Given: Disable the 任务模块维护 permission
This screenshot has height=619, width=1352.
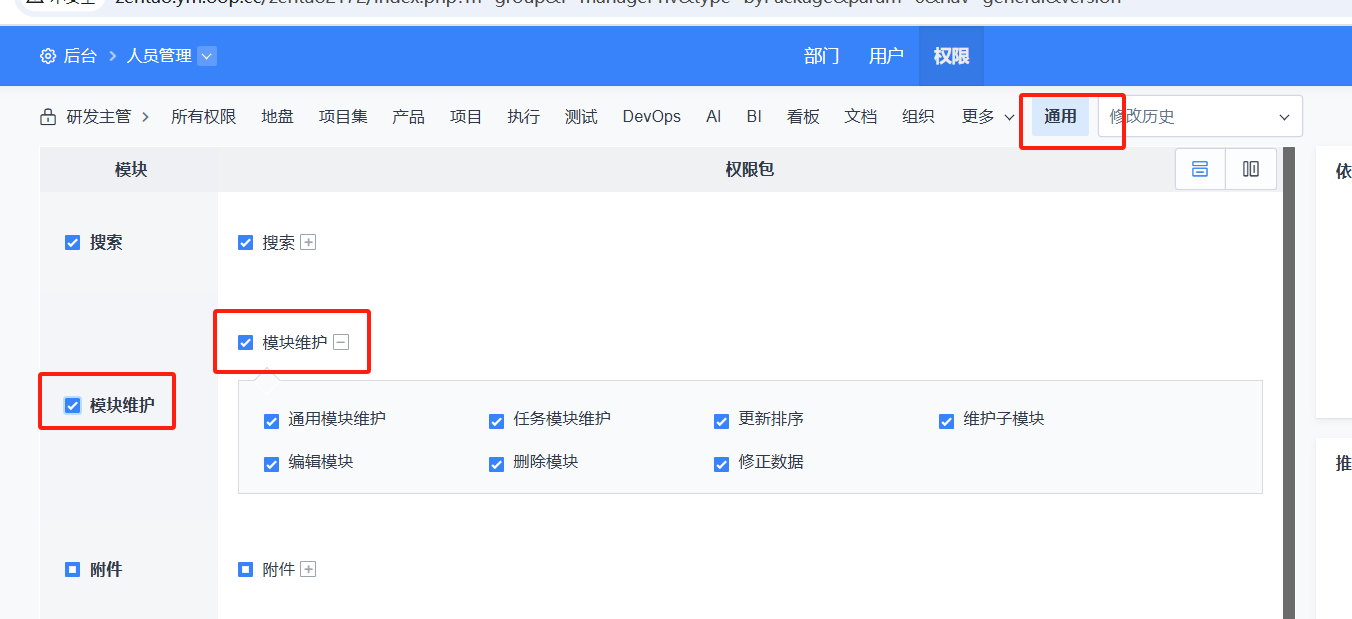Looking at the screenshot, I should tap(496, 421).
